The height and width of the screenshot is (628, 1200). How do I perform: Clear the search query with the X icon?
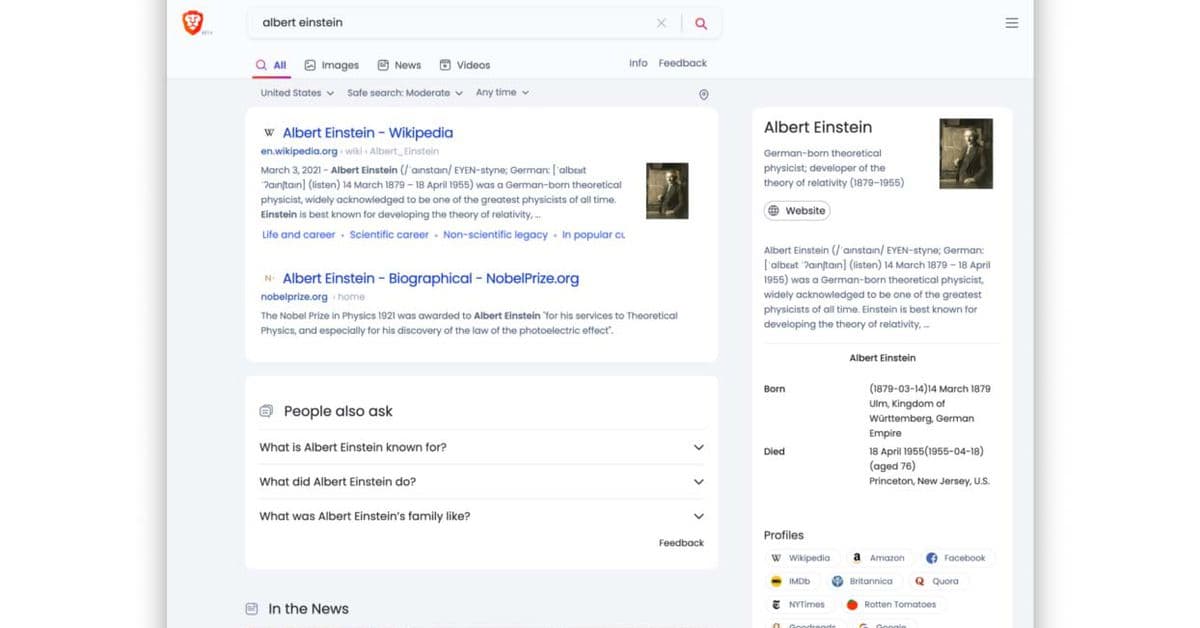(661, 23)
